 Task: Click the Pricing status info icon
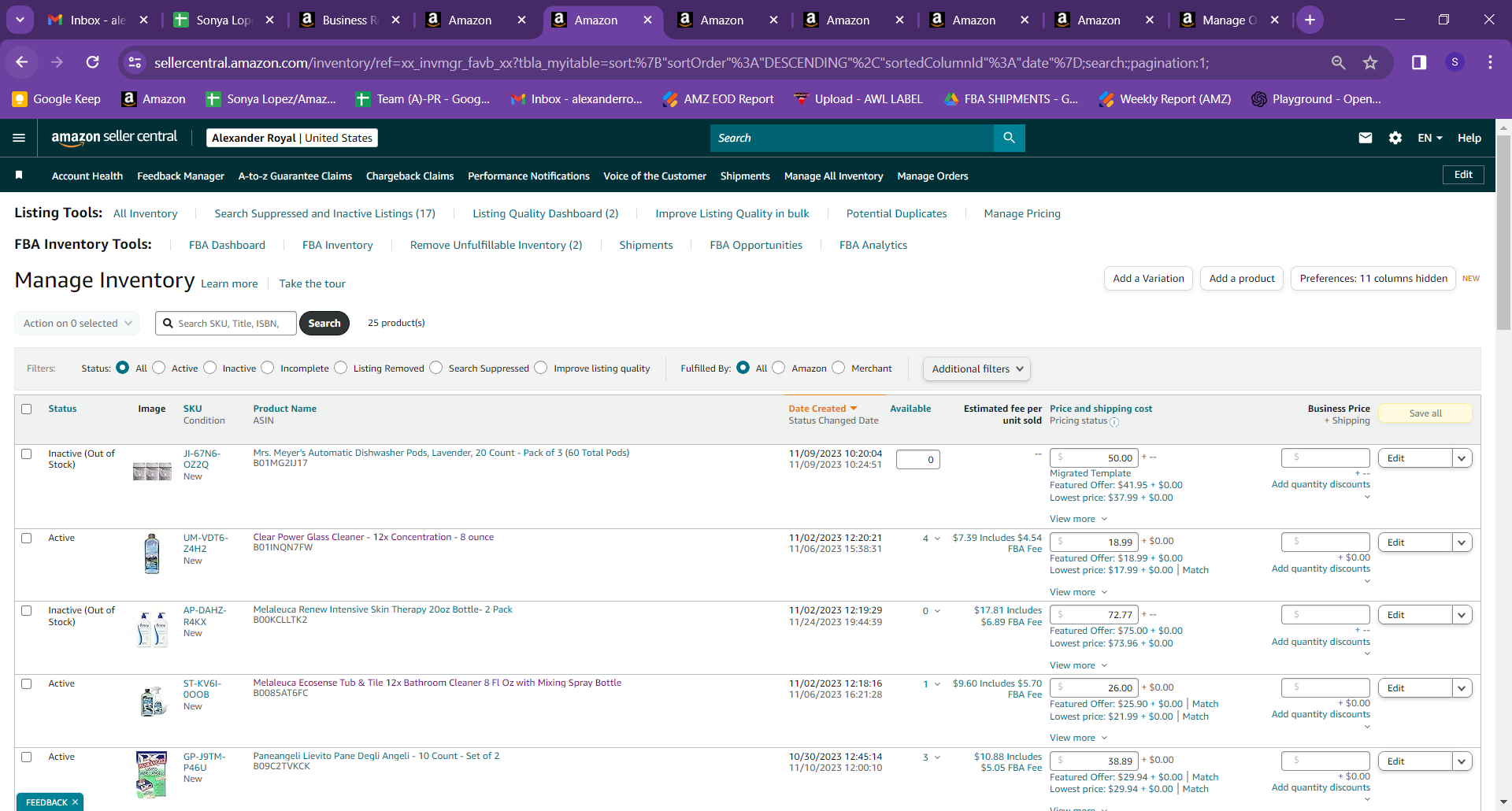click(x=1114, y=422)
